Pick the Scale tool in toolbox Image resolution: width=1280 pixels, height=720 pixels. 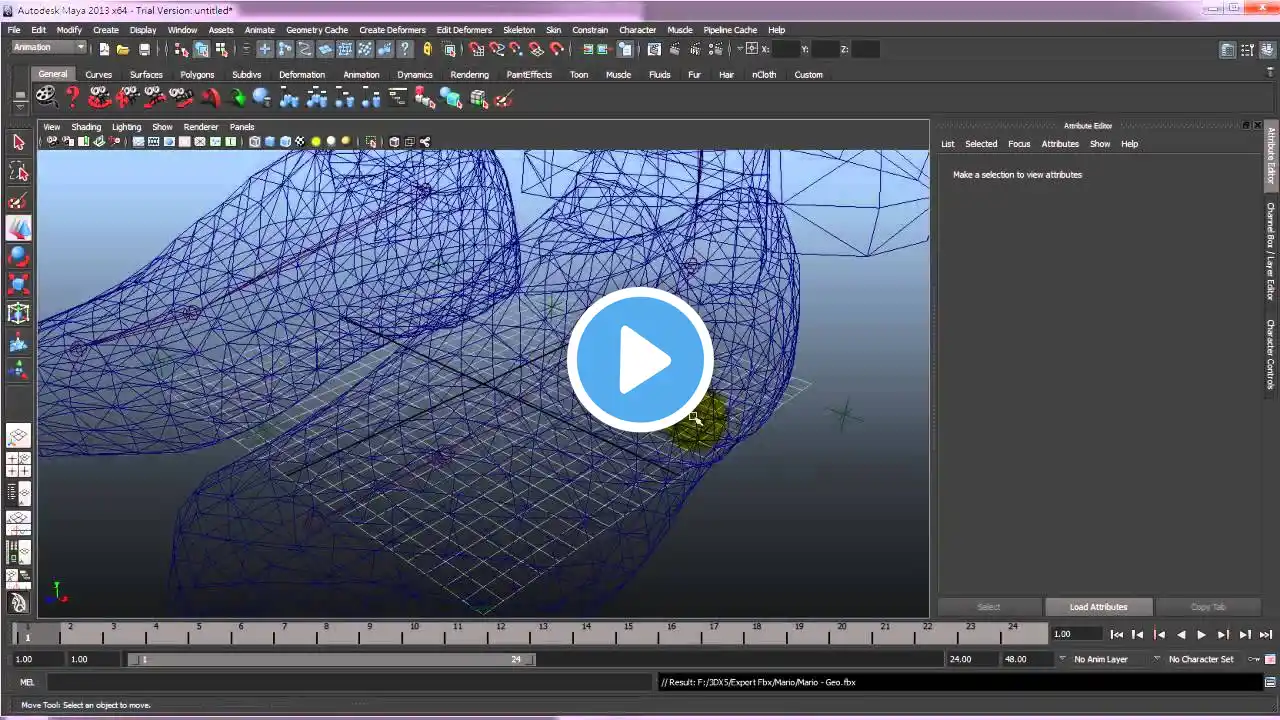pos(18,285)
